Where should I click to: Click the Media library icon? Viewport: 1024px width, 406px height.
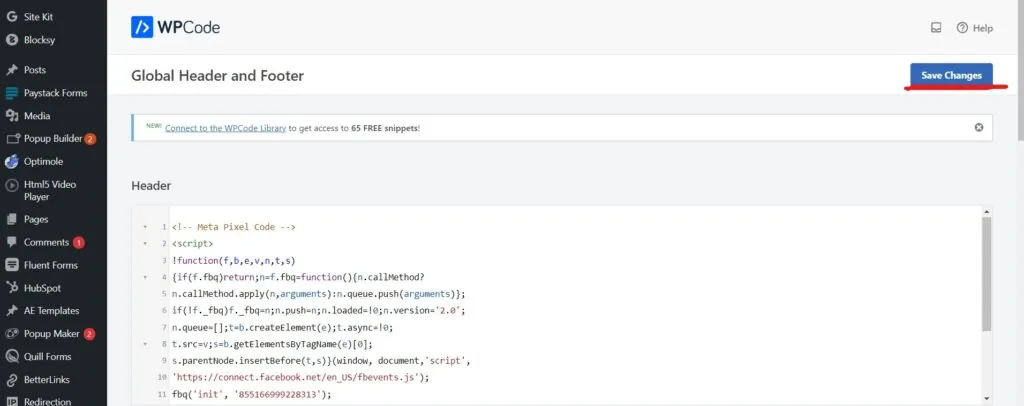coord(12,116)
